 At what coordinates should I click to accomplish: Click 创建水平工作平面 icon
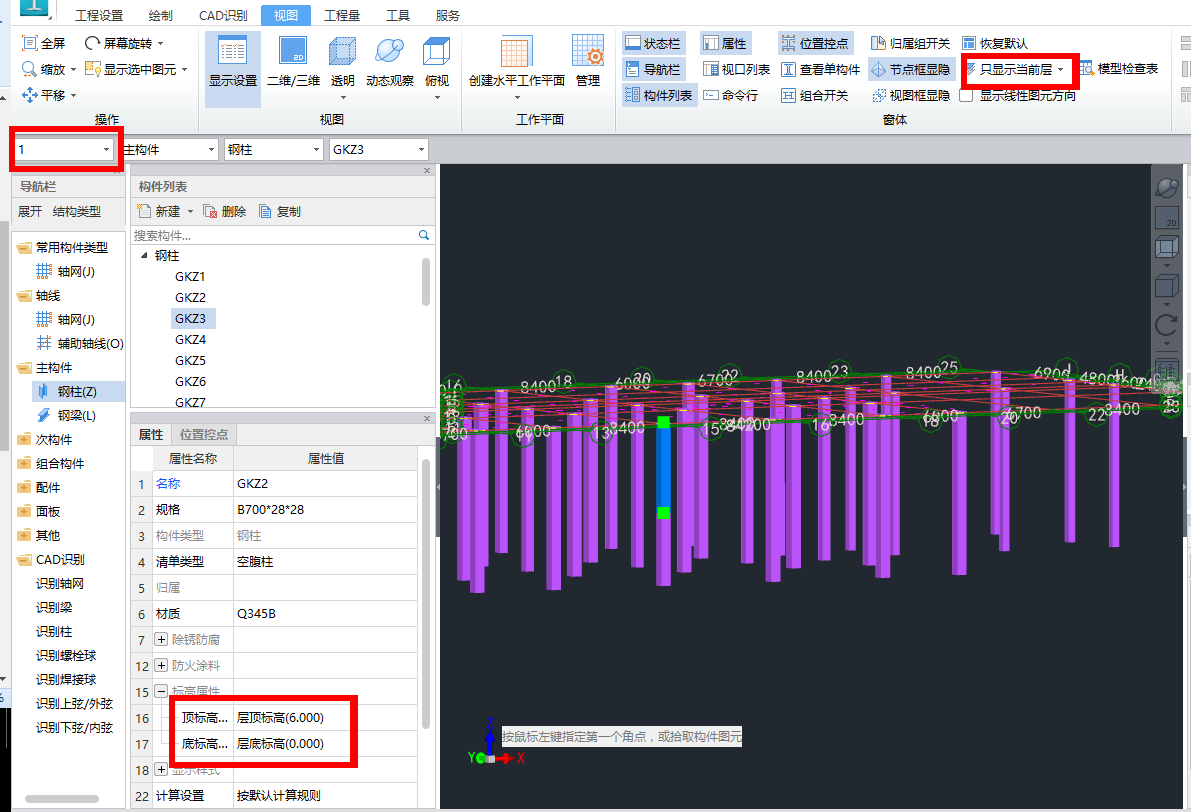coord(515,53)
